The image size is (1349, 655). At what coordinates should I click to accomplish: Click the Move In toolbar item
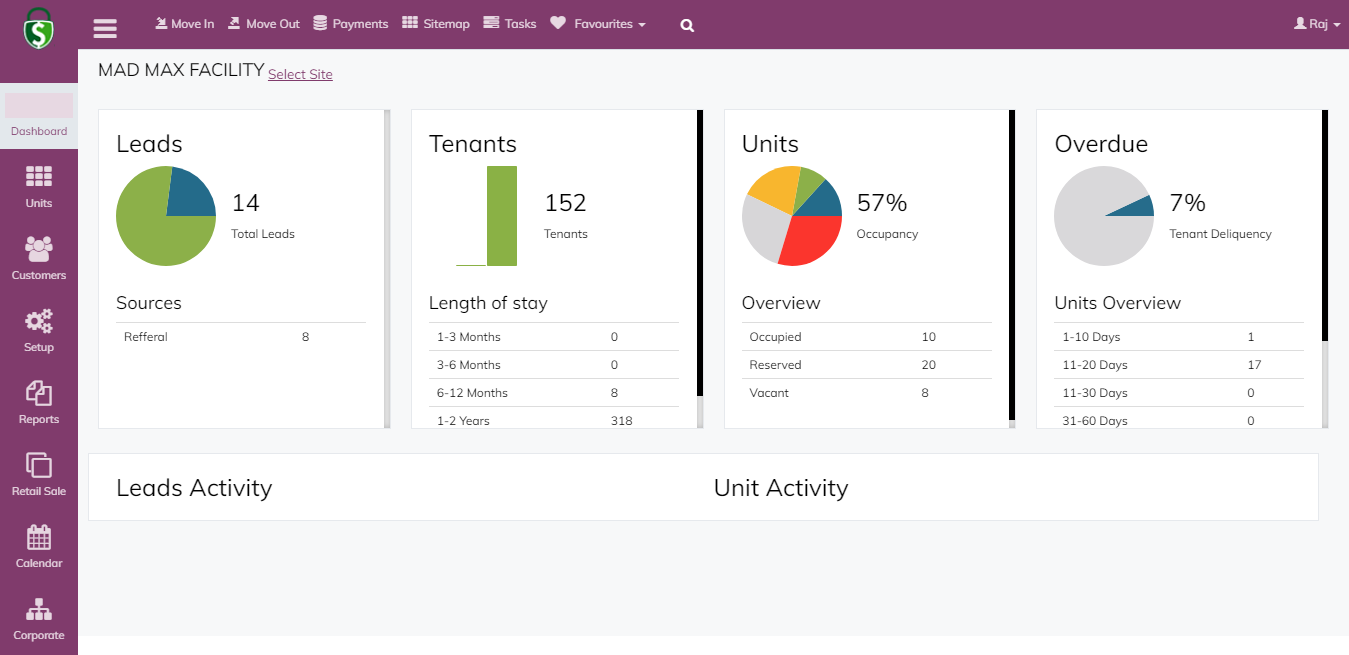(x=185, y=23)
